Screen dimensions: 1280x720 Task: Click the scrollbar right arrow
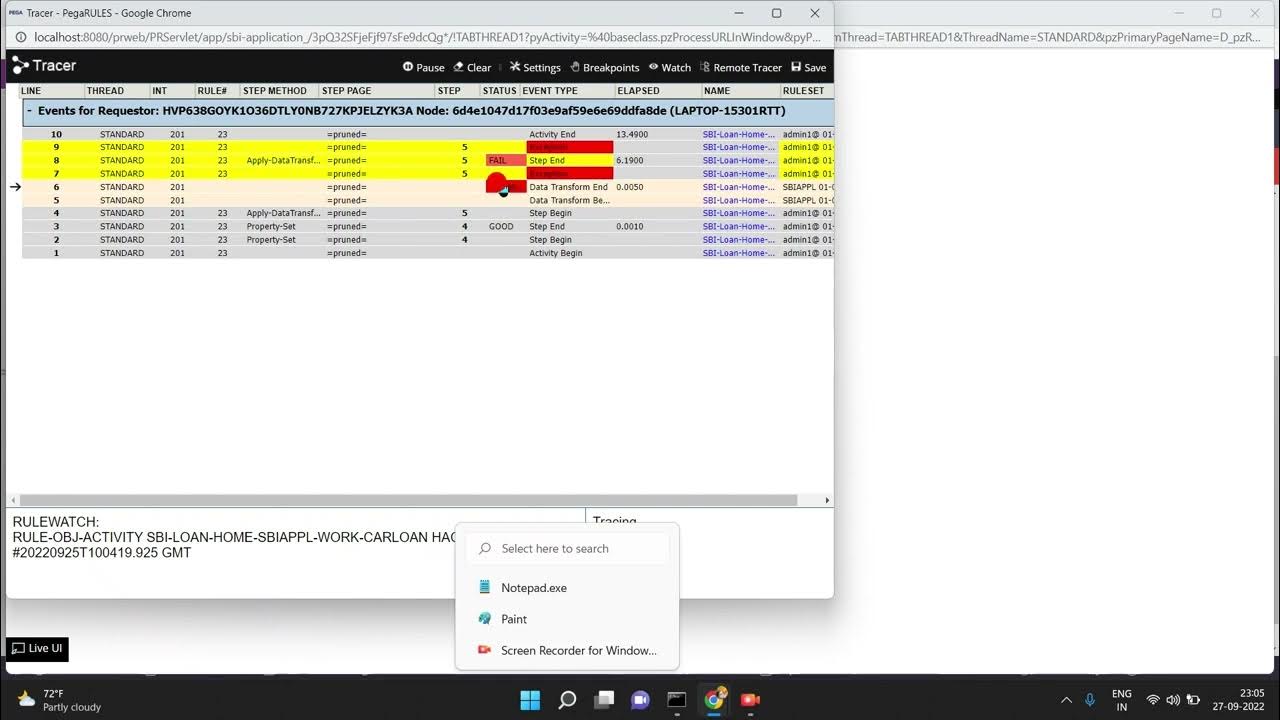pyautogui.click(x=827, y=500)
